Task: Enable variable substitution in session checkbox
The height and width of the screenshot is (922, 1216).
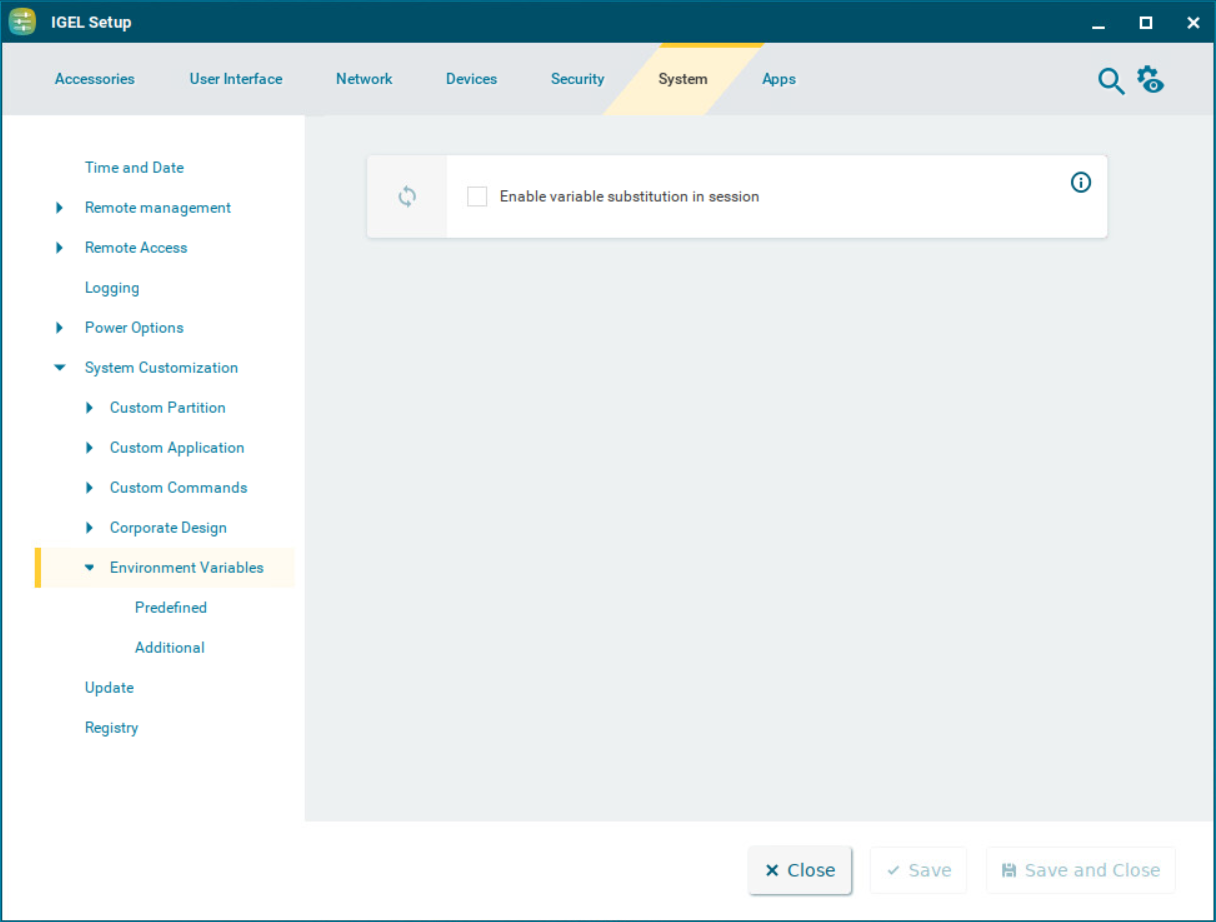Action: [x=478, y=197]
